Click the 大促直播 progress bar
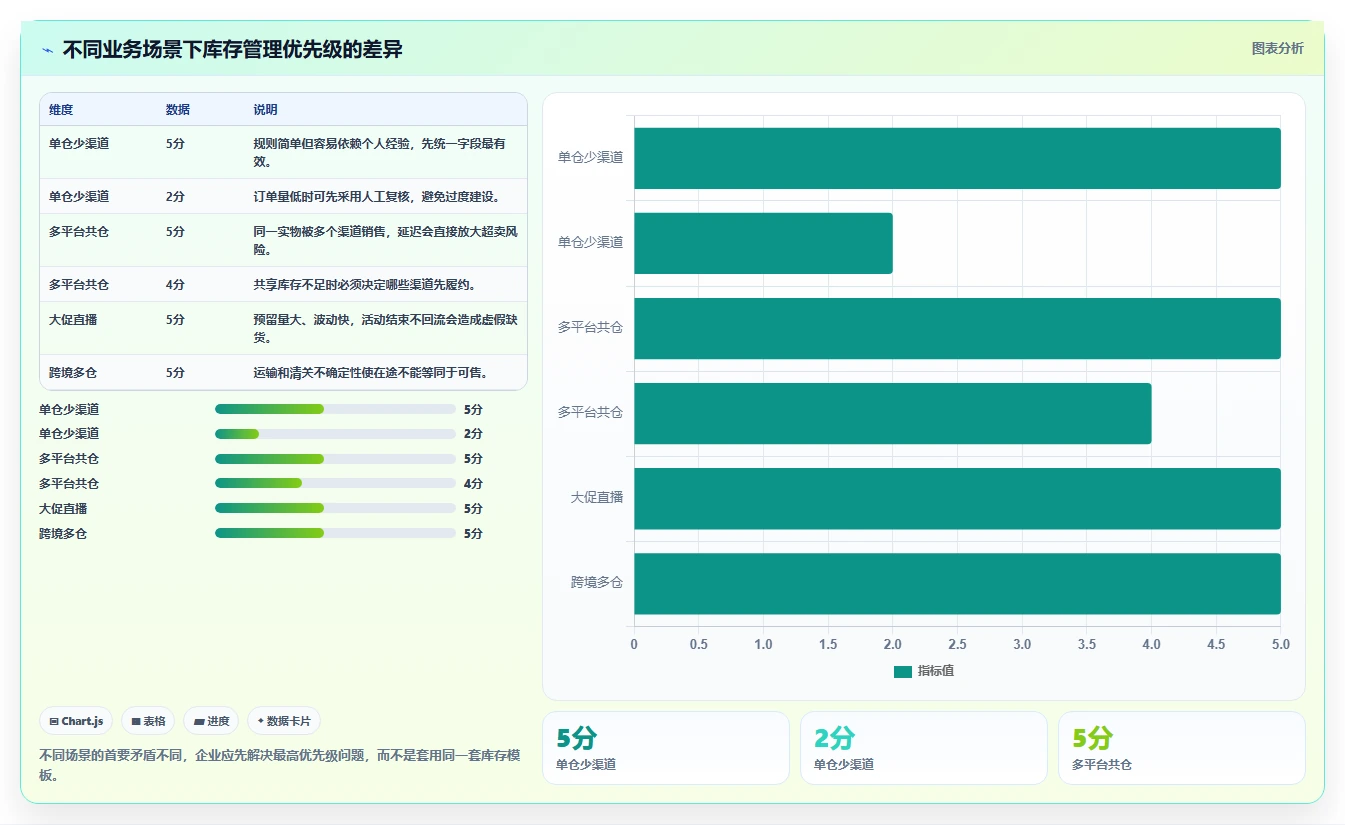This screenshot has width=1345, height=825. 335,508
